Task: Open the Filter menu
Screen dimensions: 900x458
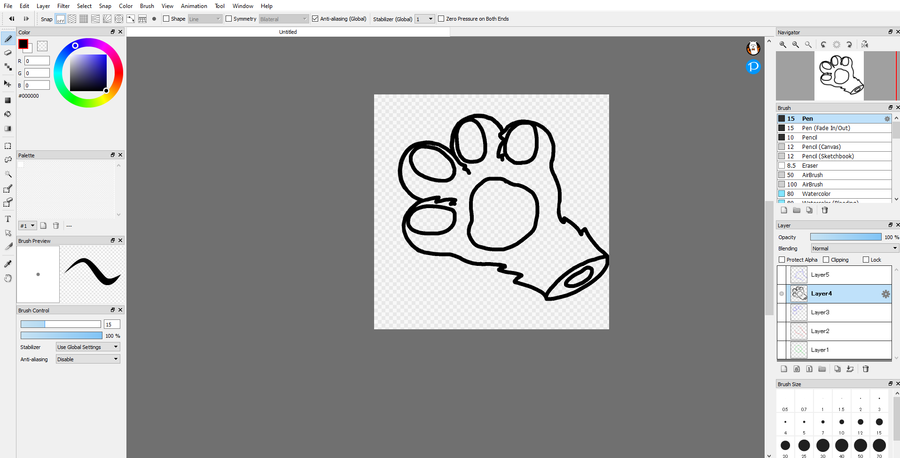Action: tap(63, 6)
